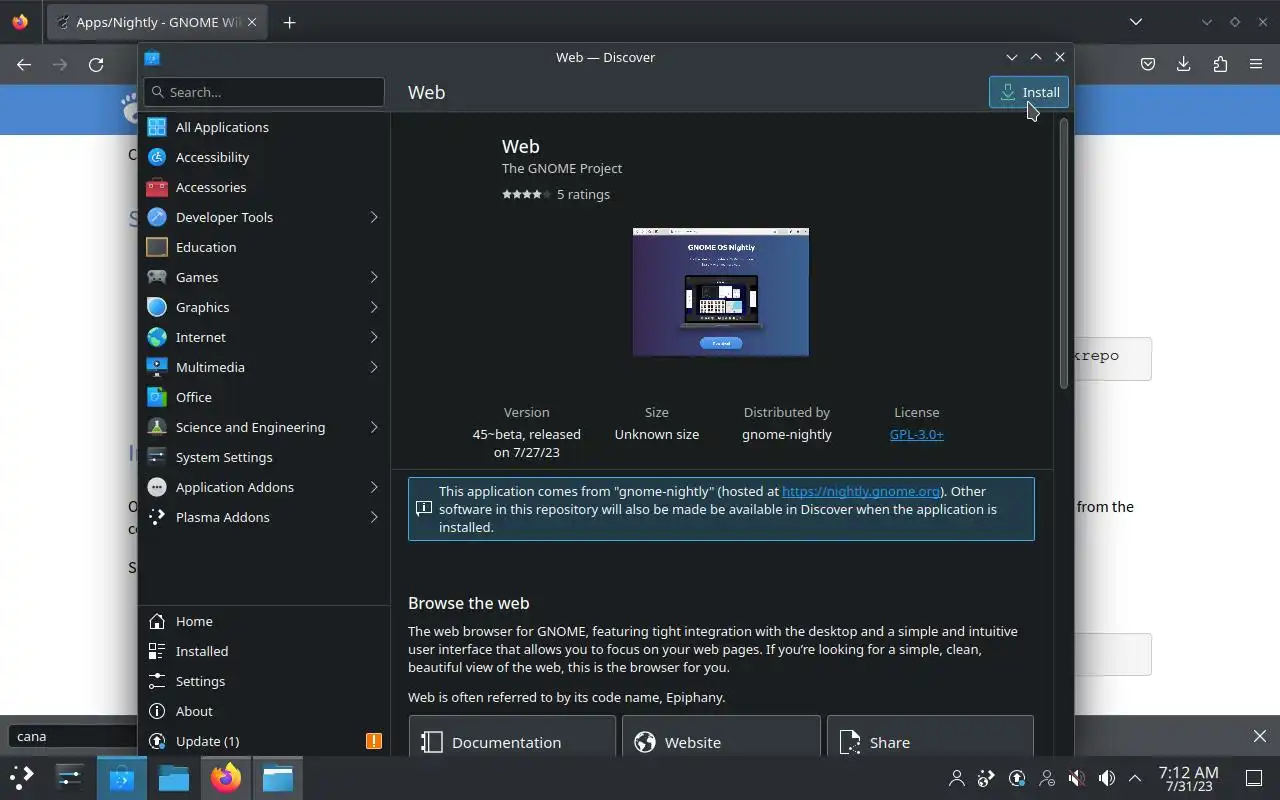This screenshot has height=800, width=1280.
Task: Select the Games category row
Action: click(x=264, y=277)
